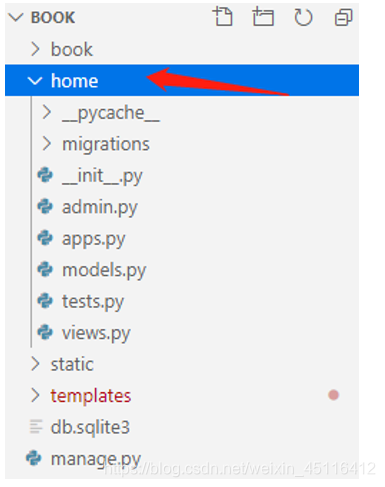Open tests.py in the editor

click(x=93, y=302)
